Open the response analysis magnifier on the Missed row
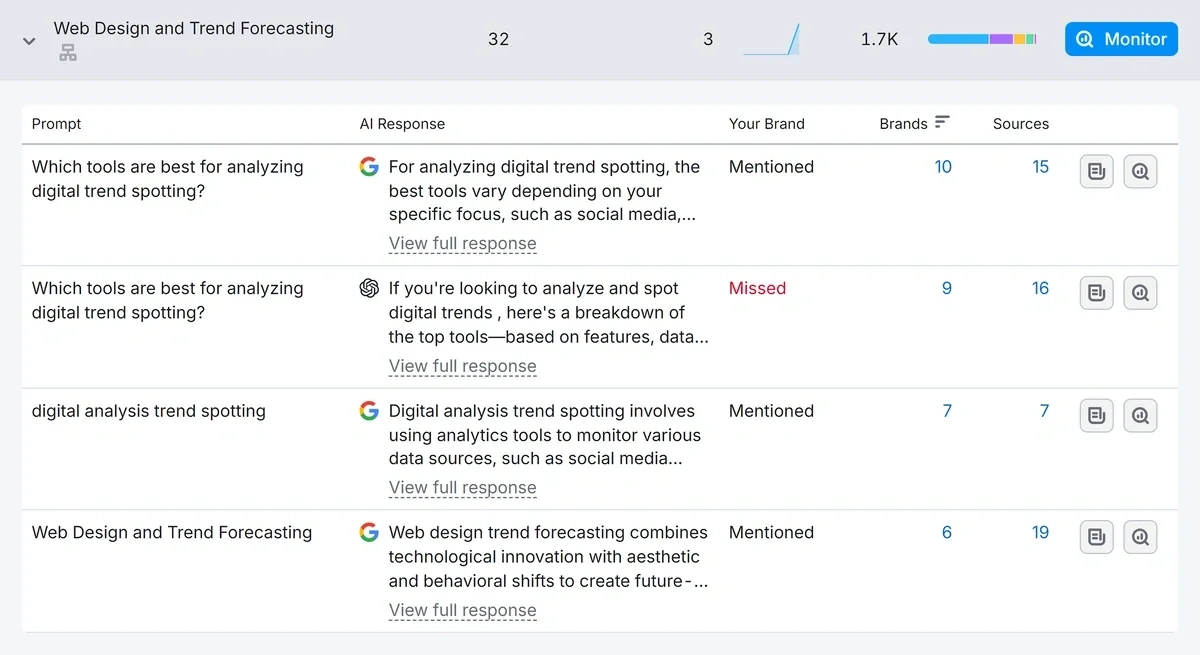 [x=1140, y=292]
